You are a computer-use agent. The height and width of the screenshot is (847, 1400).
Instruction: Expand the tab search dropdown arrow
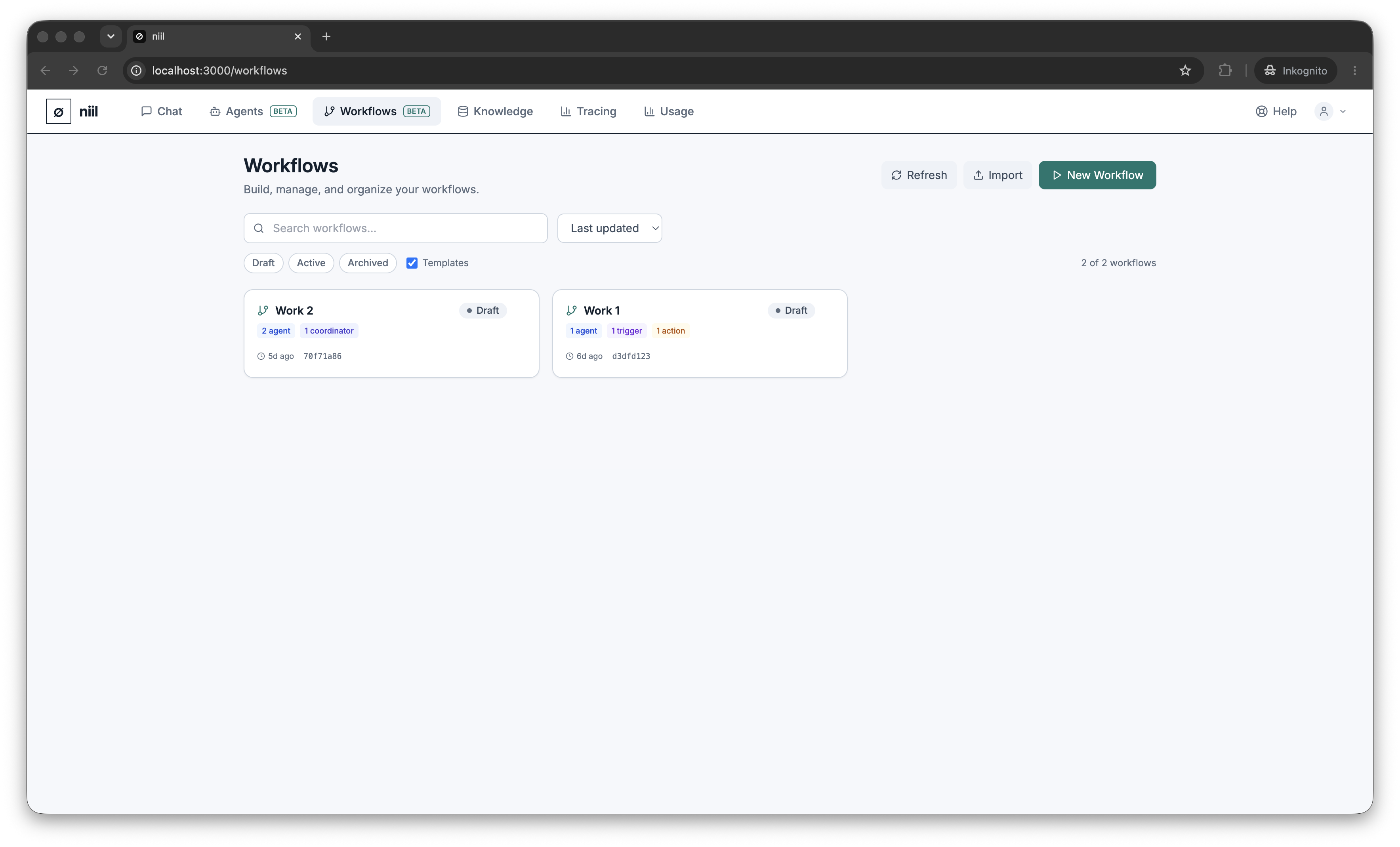tap(111, 36)
